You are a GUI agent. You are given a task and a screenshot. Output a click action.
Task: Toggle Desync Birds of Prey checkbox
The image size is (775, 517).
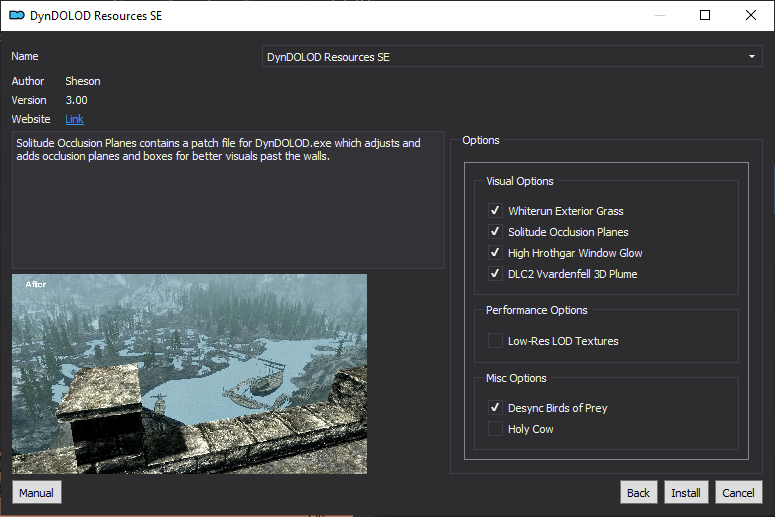495,407
